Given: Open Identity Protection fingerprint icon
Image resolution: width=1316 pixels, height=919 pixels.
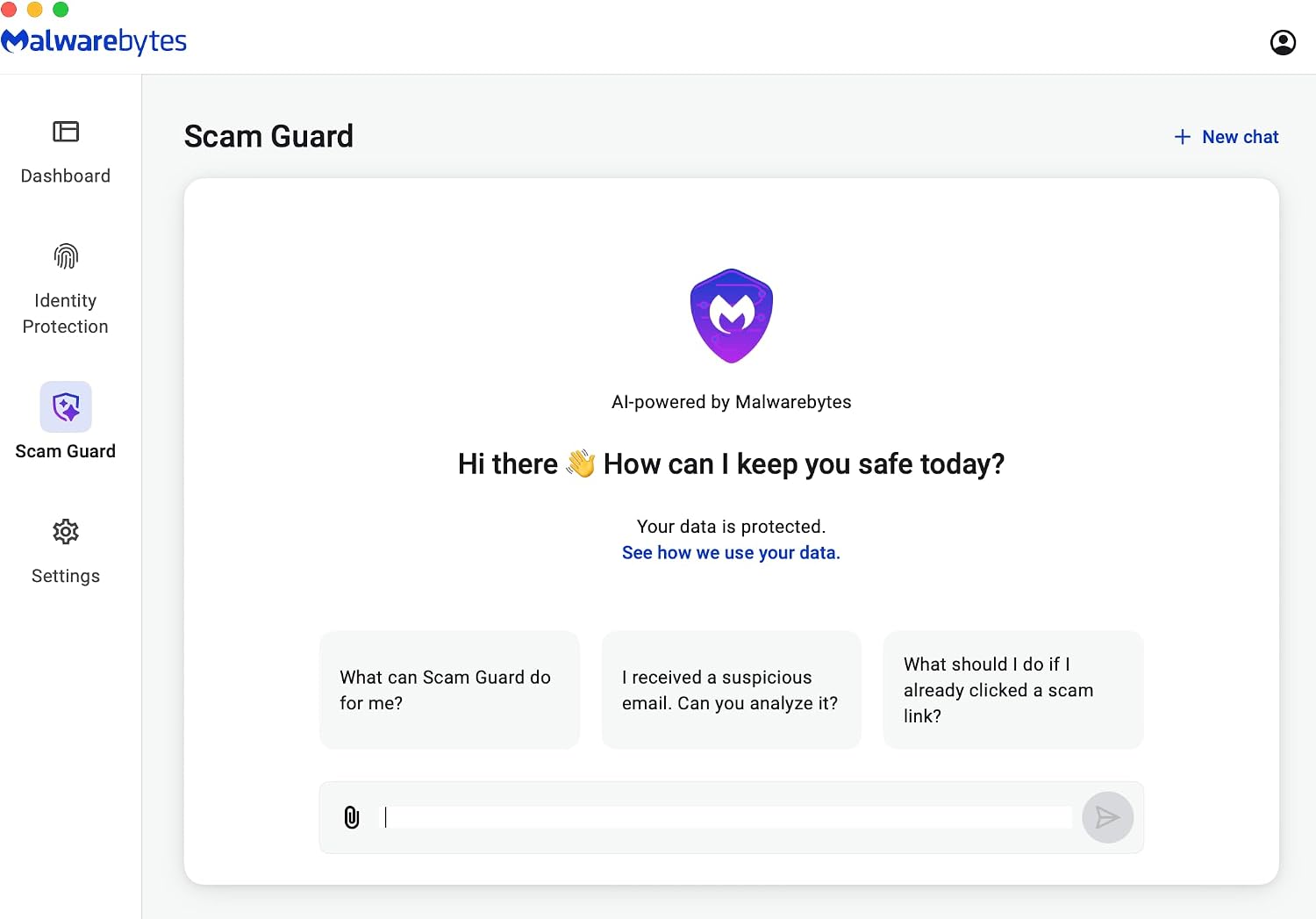Looking at the screenshot, I should 66,256.
